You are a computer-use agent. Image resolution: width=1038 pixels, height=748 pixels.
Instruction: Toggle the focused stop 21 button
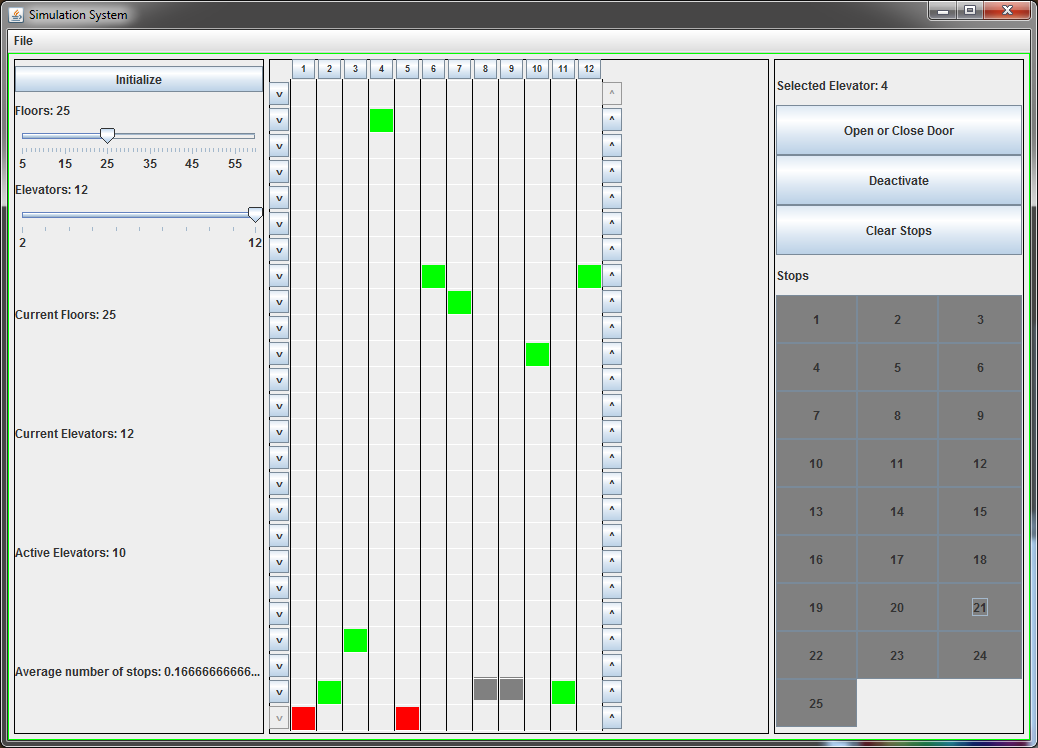coord(980,608)
